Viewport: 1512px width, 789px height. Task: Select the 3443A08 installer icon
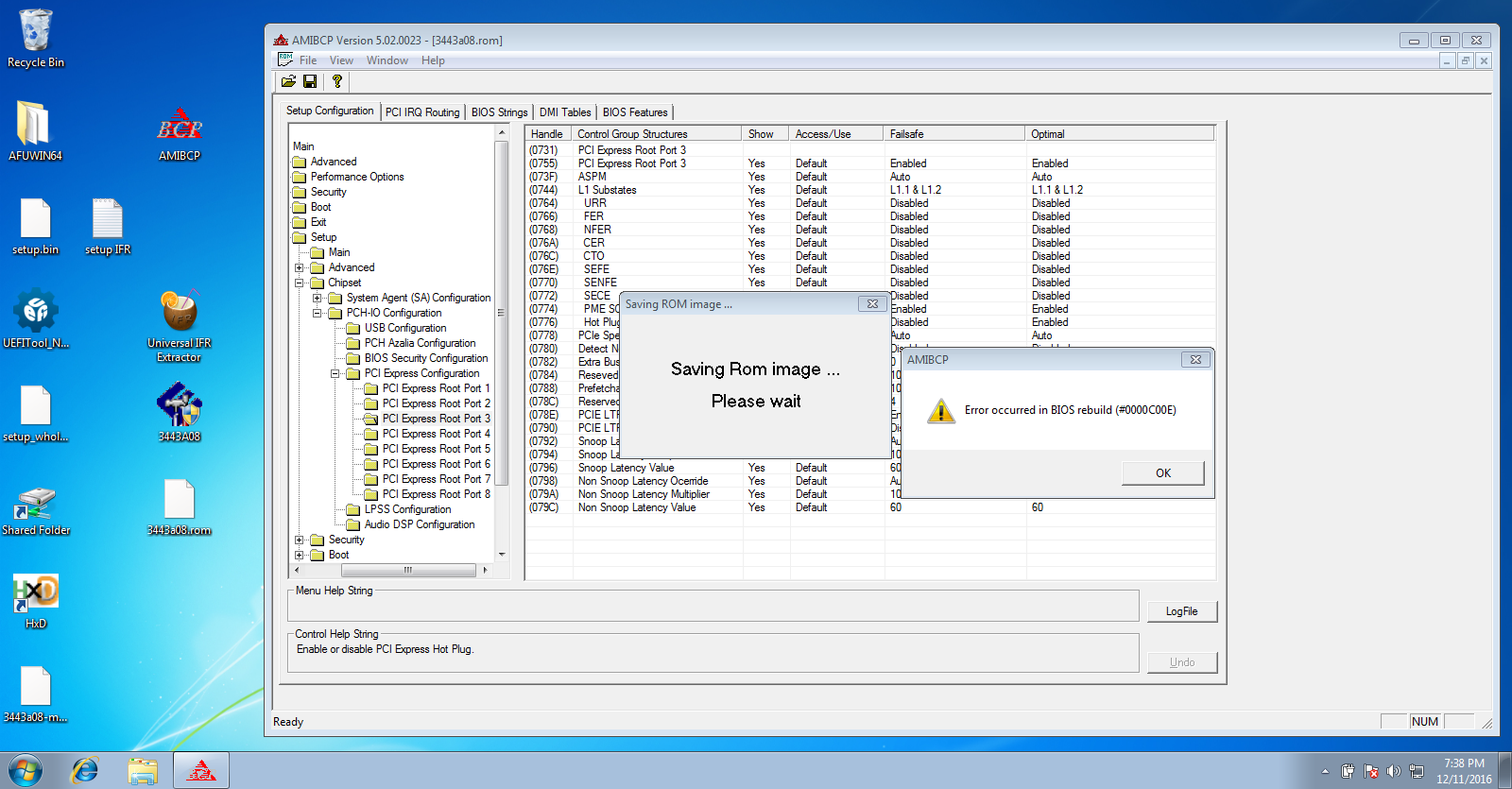(x=180, y=412)
